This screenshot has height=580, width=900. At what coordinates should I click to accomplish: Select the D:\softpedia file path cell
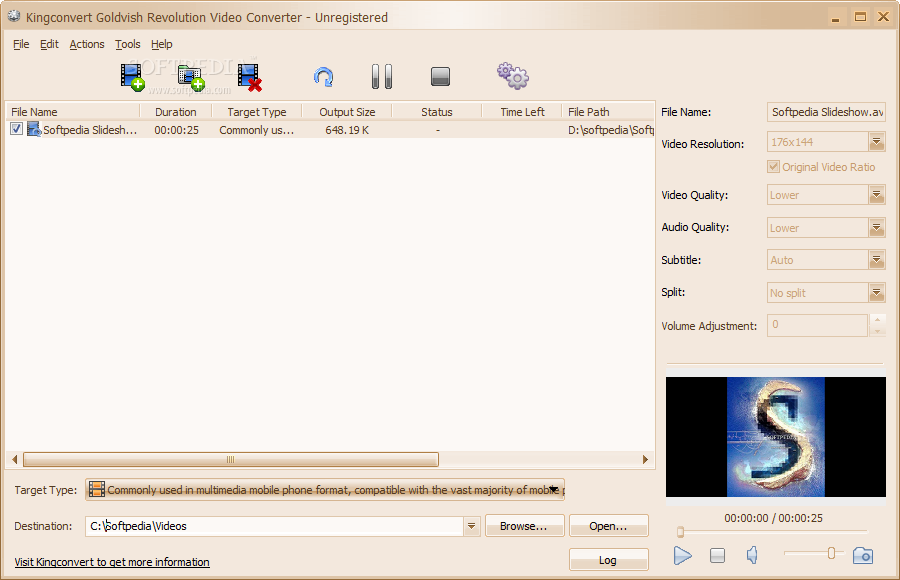611,130
